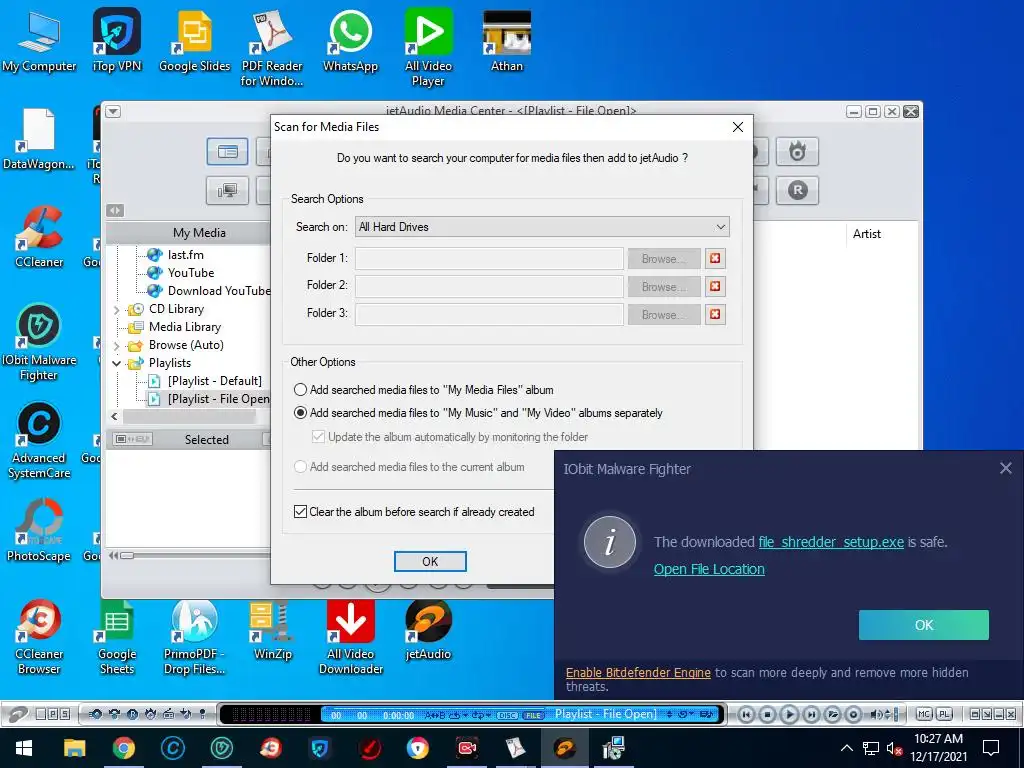Click the Play button in jetAudio bar
The image size is (1024, 768).
790,714
